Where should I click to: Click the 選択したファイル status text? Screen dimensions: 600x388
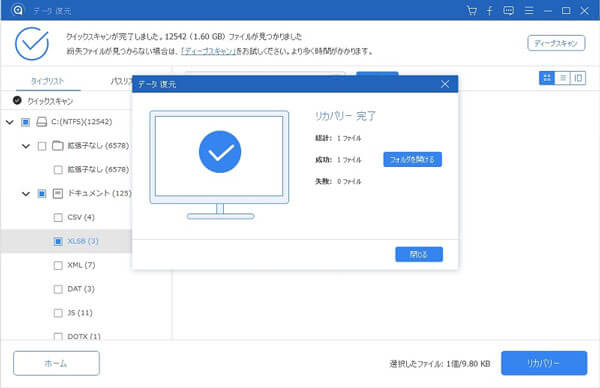point(440,364)
